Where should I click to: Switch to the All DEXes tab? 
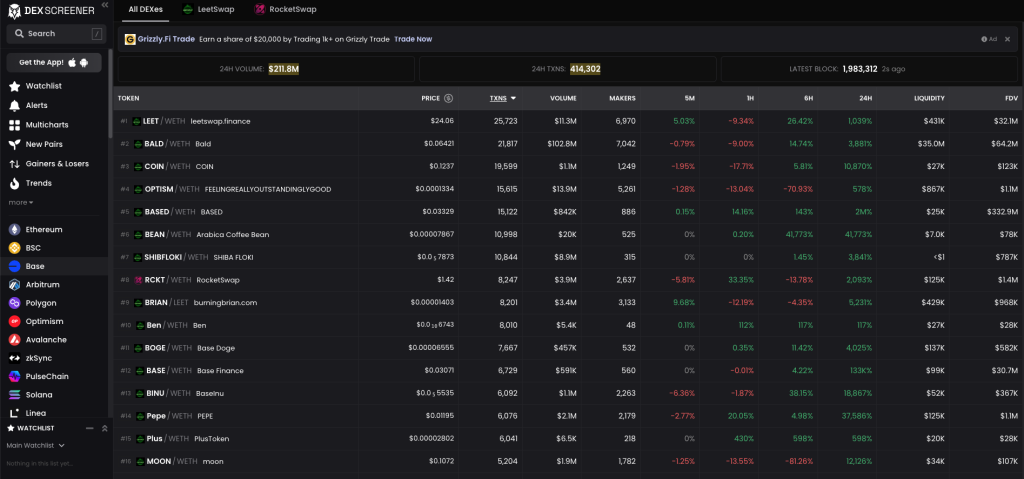click(146, 10)
